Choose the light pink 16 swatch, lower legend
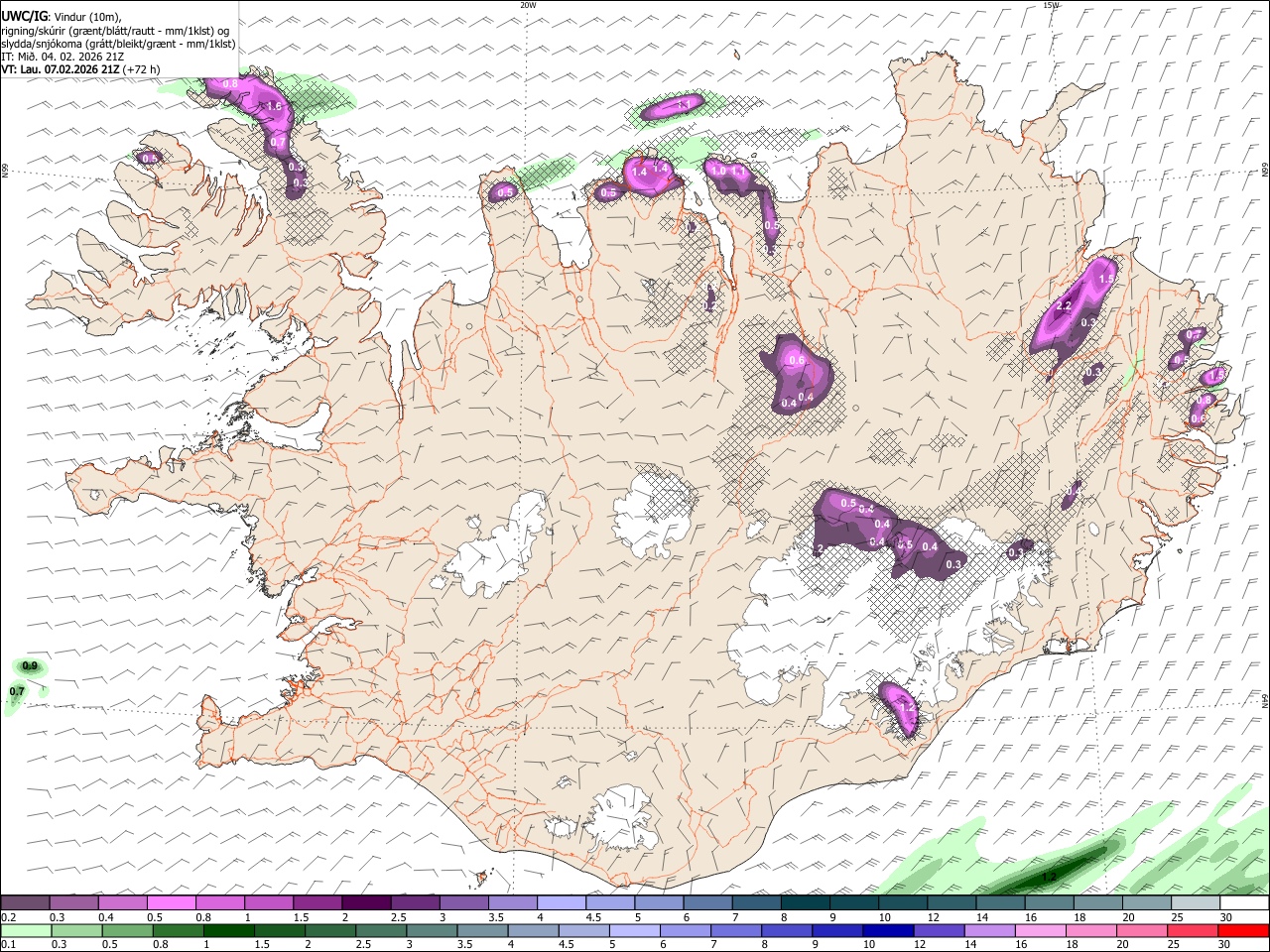The height and width of the screenshot is (952, 1270). pyautogui.click(x=1042, y=930)
